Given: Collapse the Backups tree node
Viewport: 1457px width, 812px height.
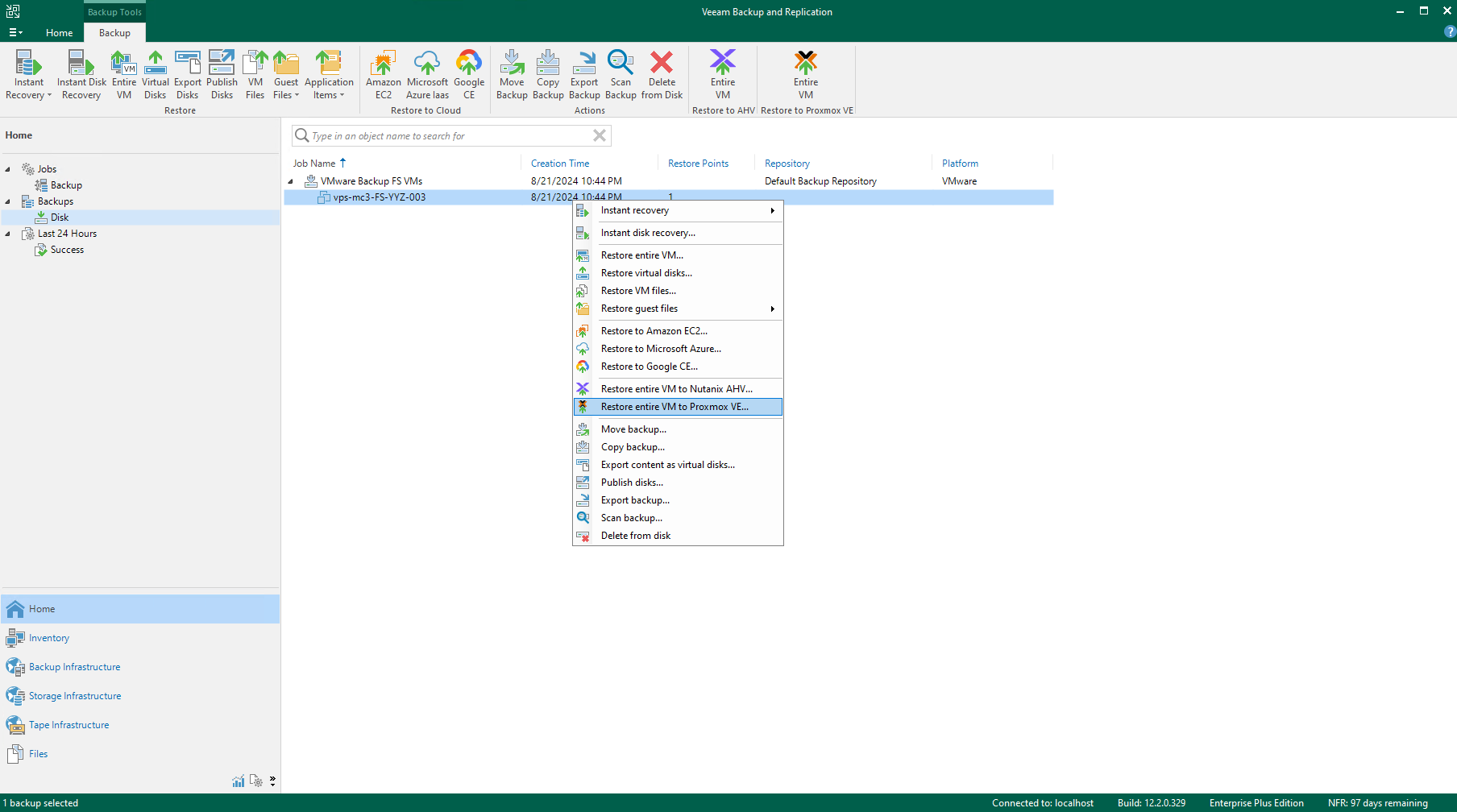Looking at the screenshot, I should click(8, 201).
